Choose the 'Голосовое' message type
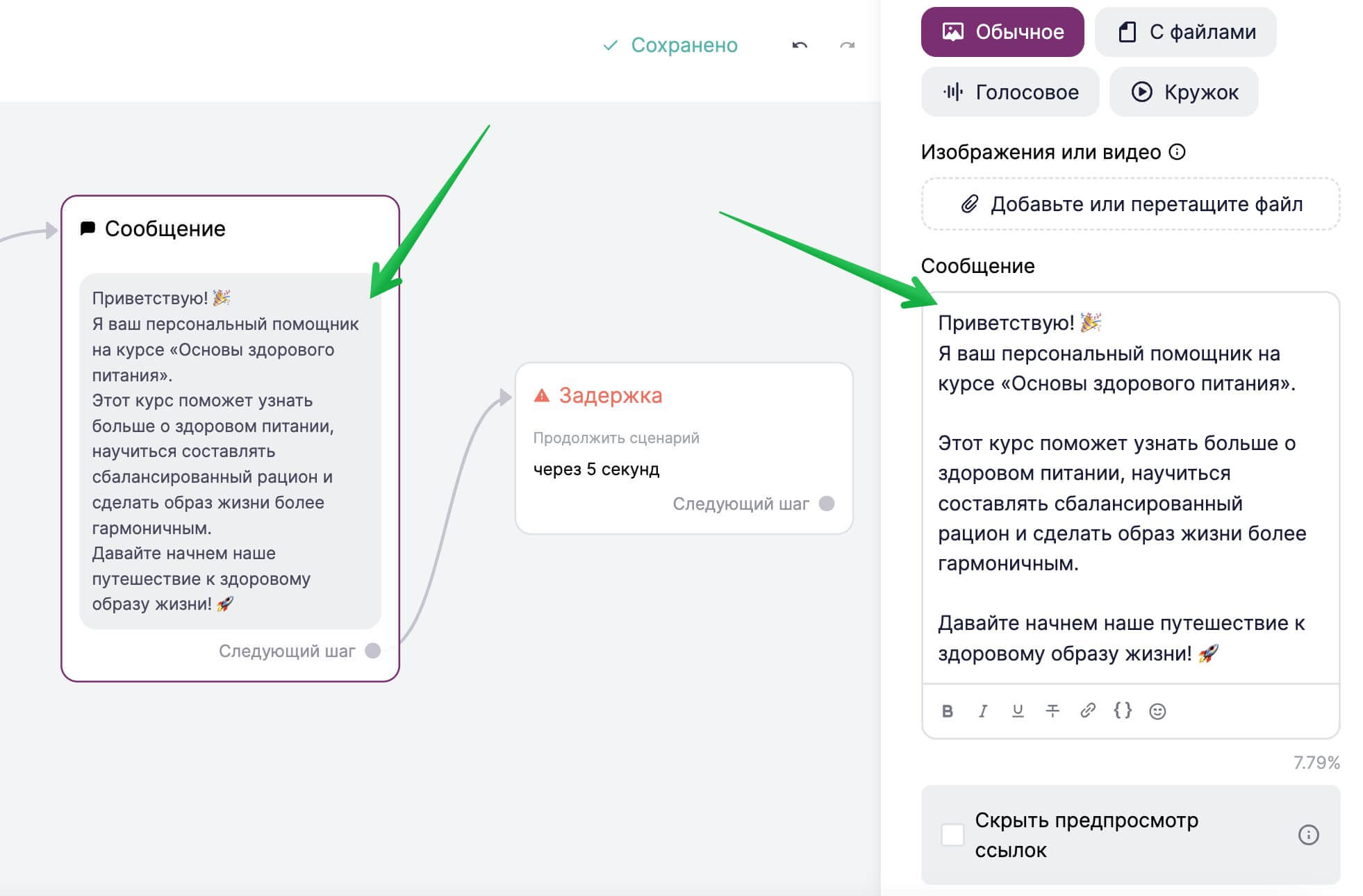Viewport: 1363px width, 896px height. (1010, 92)
